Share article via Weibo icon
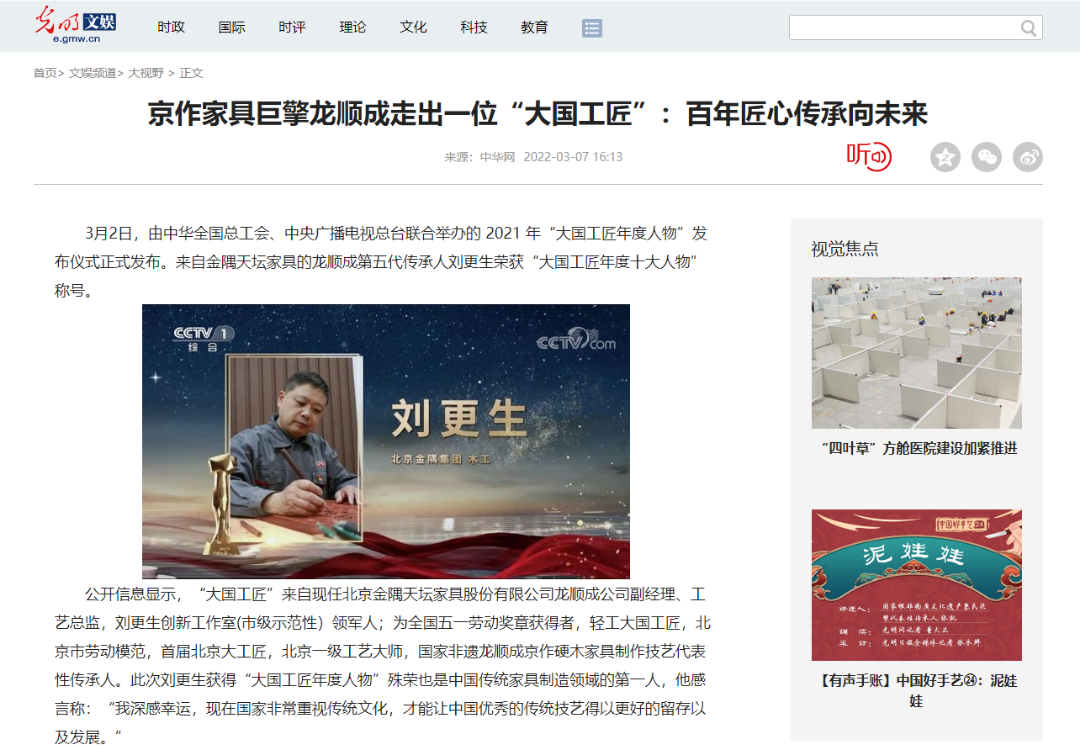This screenshot has height=748, width=1080. [x=1028, y=158]
